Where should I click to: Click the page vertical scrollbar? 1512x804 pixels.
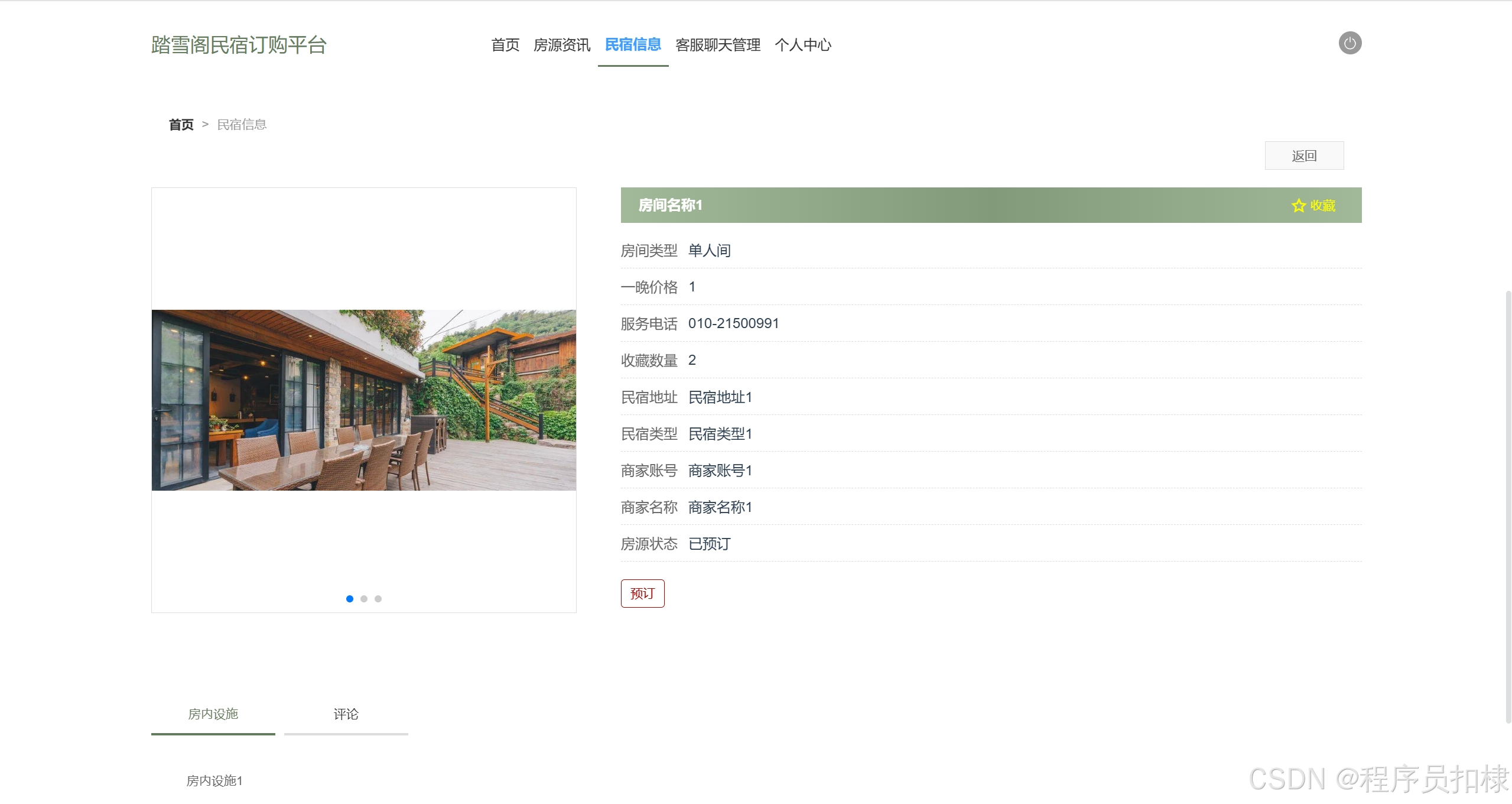pyautogui.click(x=1507, y=506)
